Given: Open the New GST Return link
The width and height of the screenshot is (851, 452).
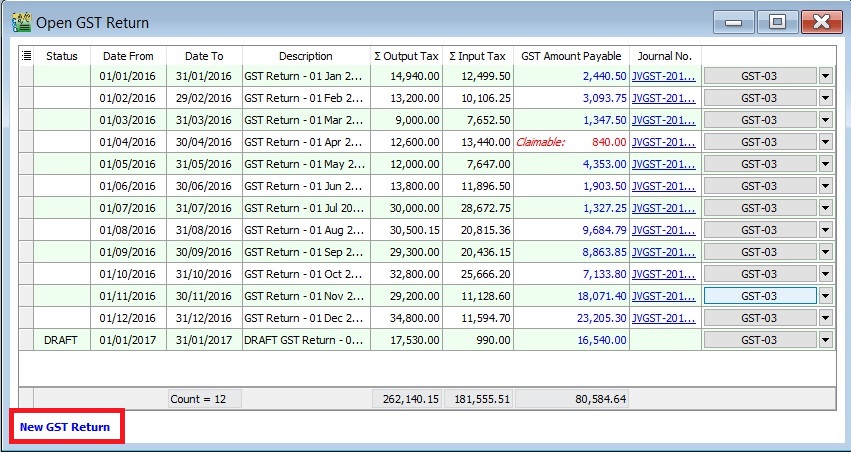Looking at the screenshot, I should tap(65, 427).
